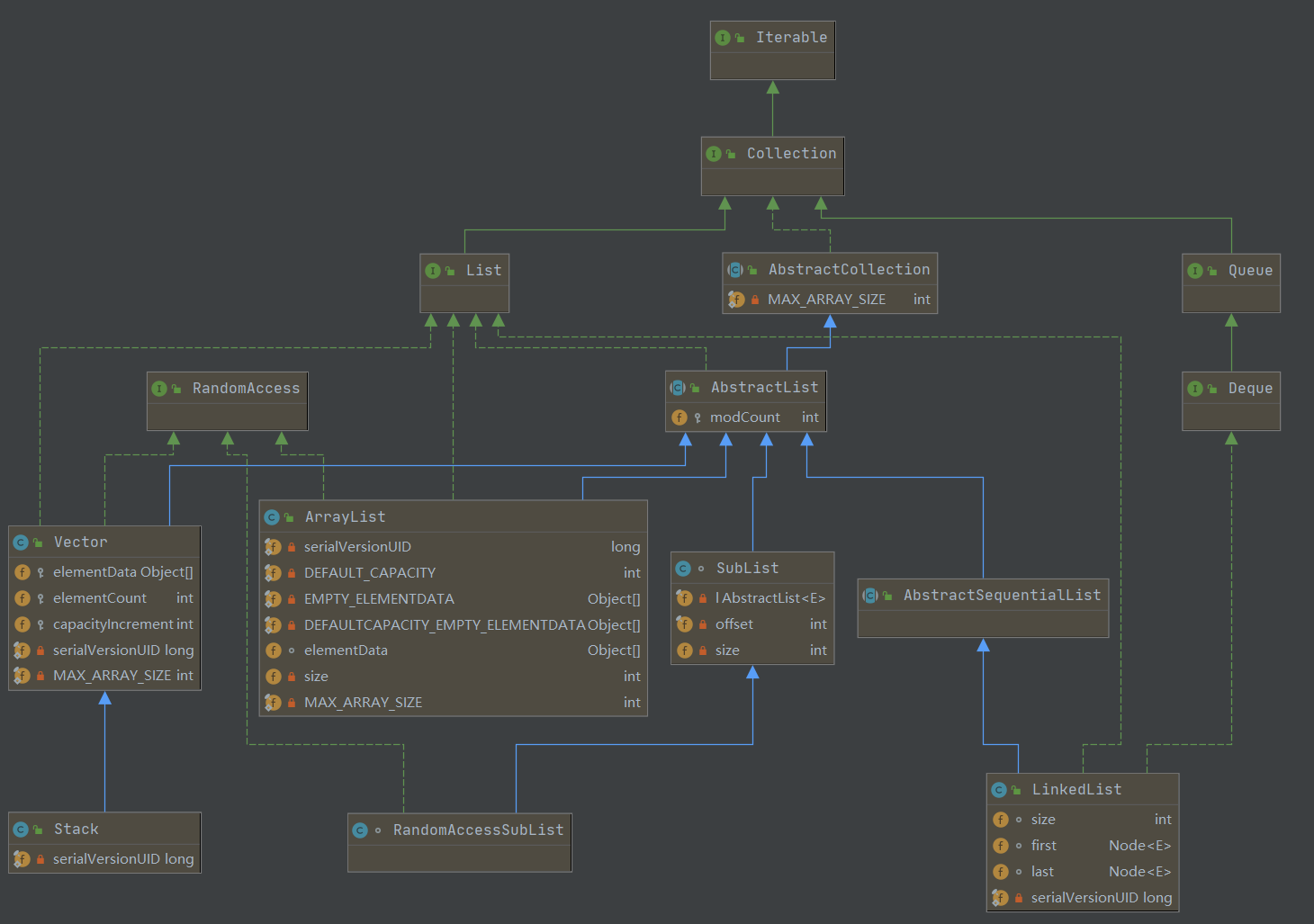Click the abstract class icon of AbstractCollection

pos(734,270)
